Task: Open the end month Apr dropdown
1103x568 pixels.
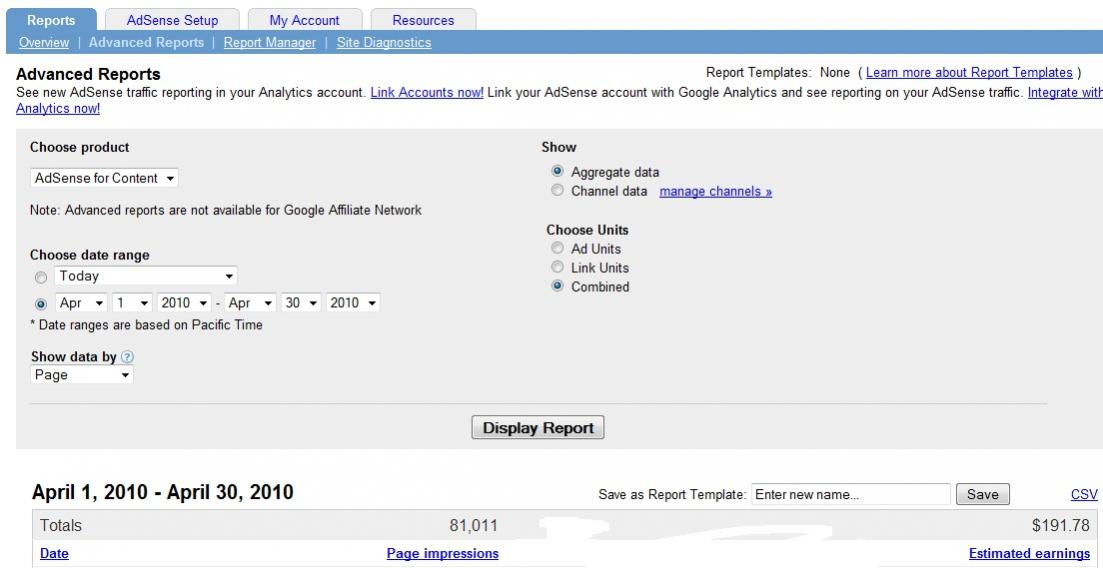Action: [250, 303]
